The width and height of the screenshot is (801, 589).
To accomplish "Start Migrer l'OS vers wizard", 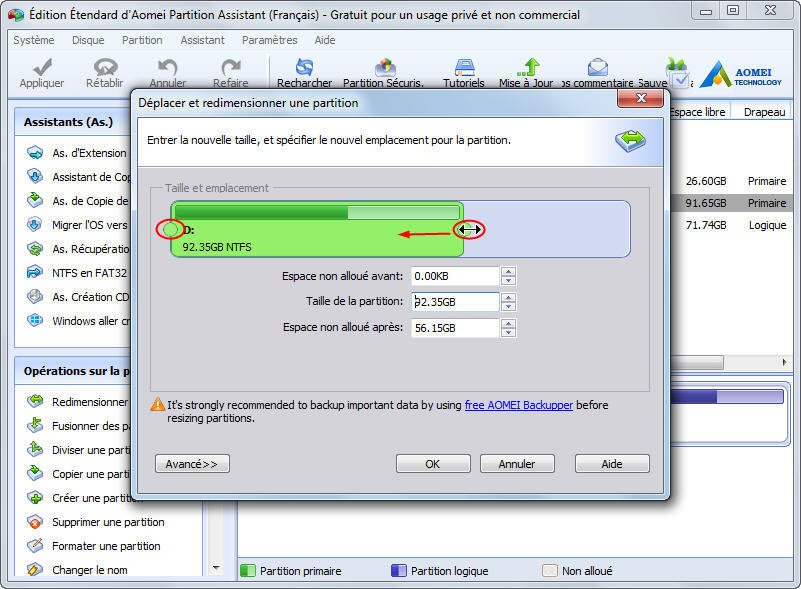I will (x=78, y=225).
